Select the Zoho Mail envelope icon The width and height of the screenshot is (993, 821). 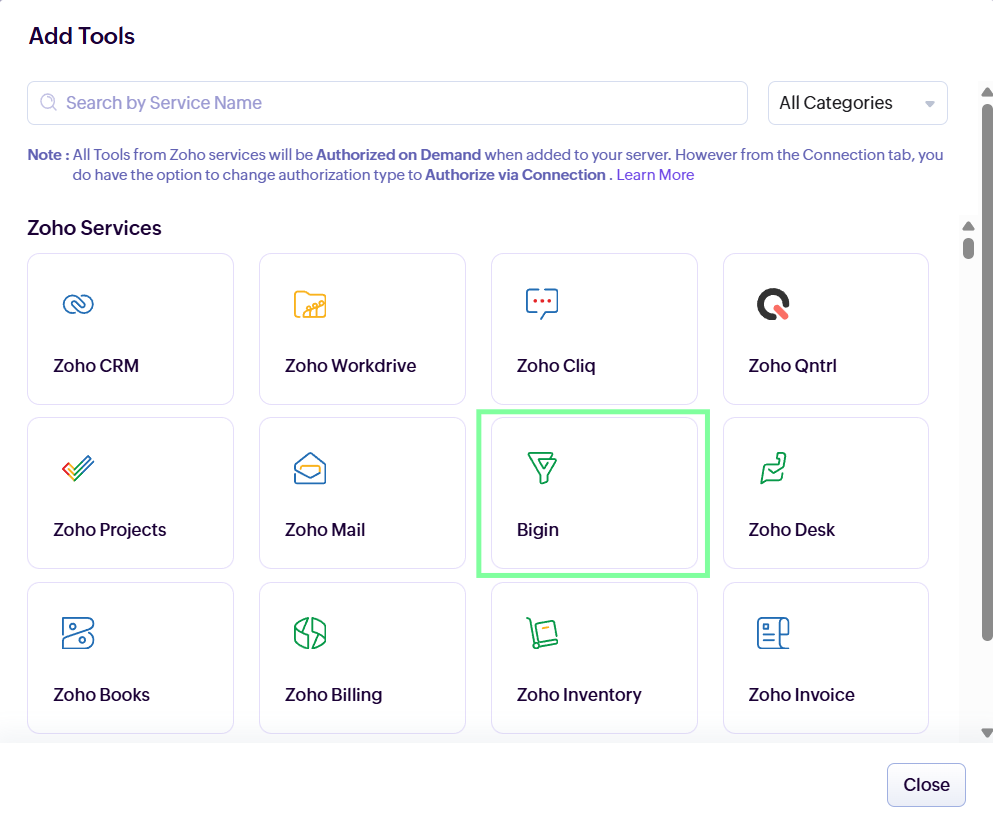[310, 468]
